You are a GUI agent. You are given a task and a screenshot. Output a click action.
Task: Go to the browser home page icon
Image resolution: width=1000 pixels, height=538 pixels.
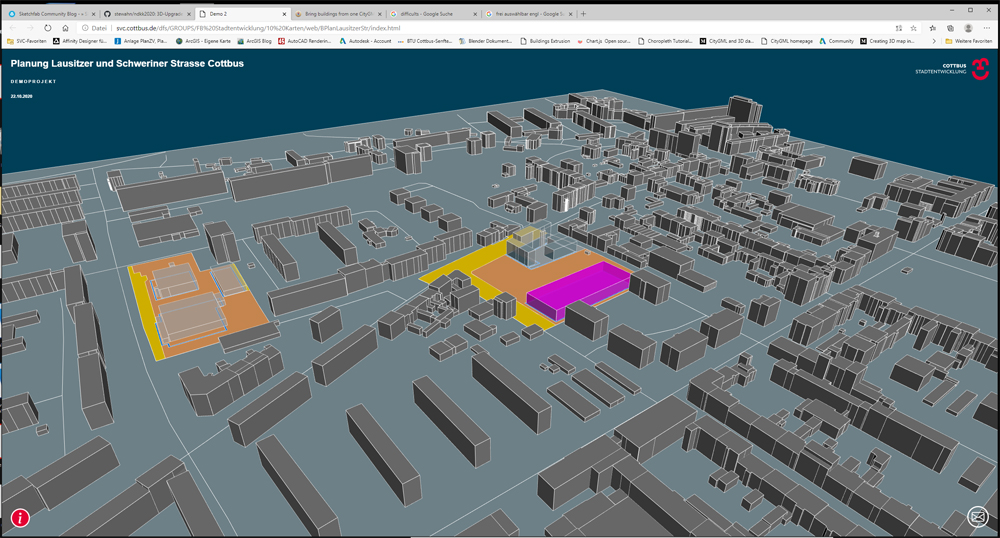click(x=65, y=28)
